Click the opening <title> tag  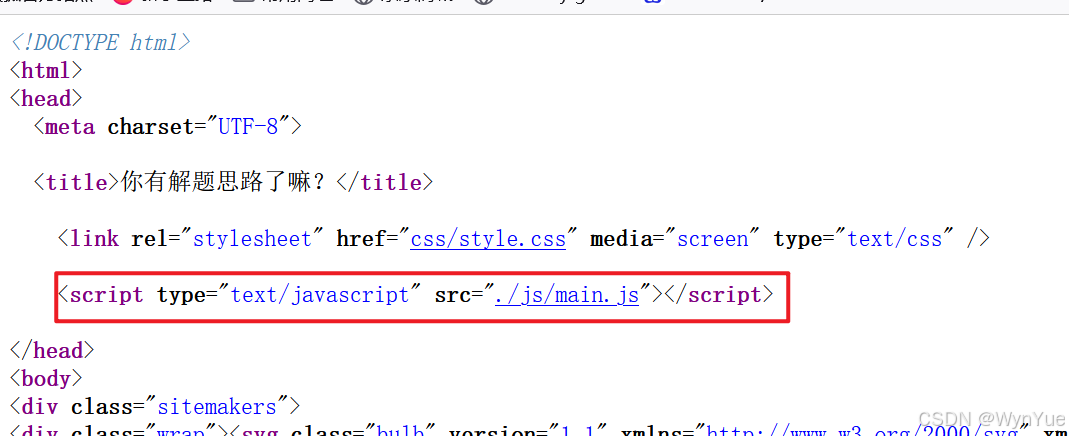pyautogui.click(x=76, y=183)
